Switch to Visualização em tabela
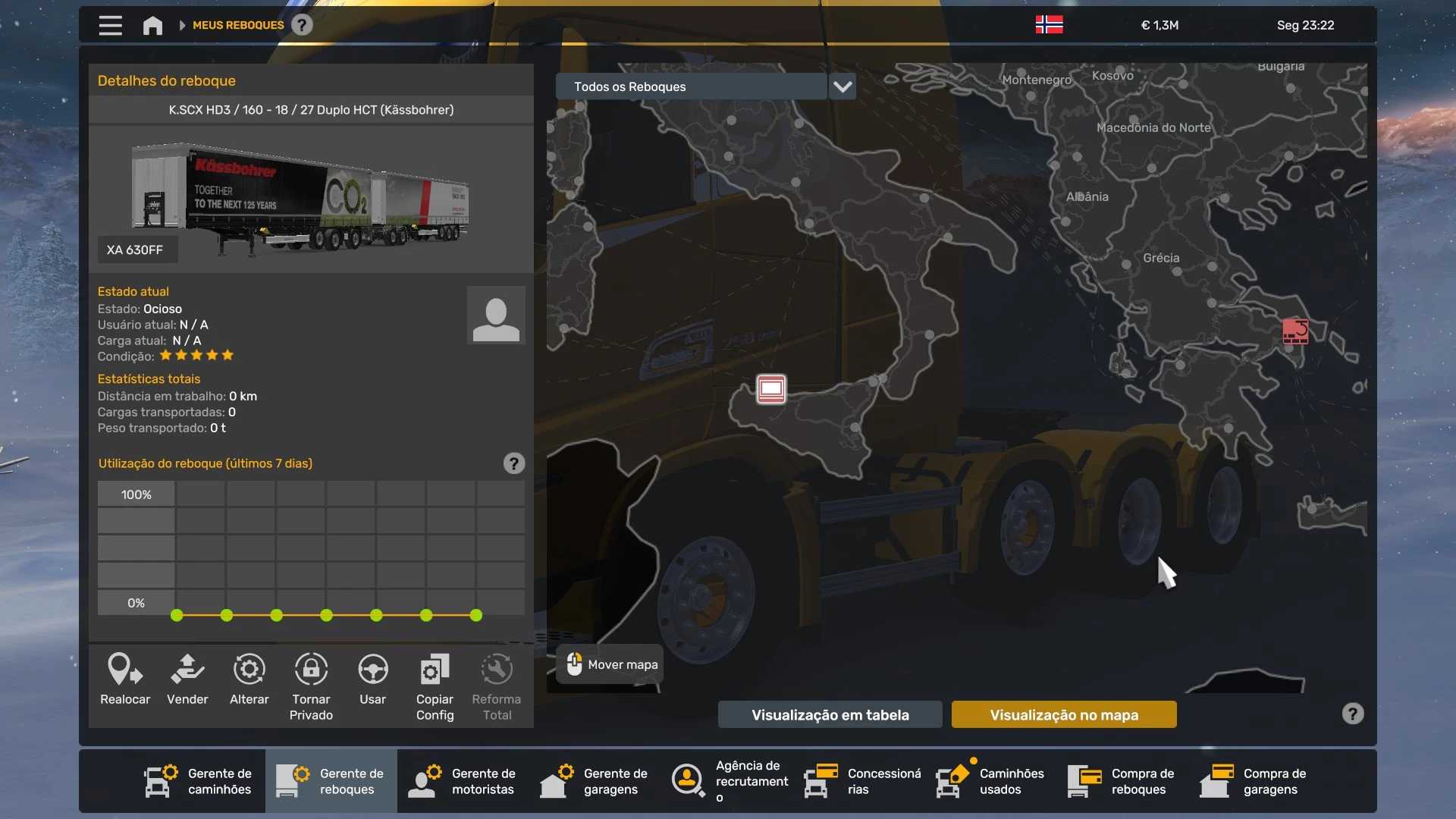1456x819 pixels. click(830, 714)
